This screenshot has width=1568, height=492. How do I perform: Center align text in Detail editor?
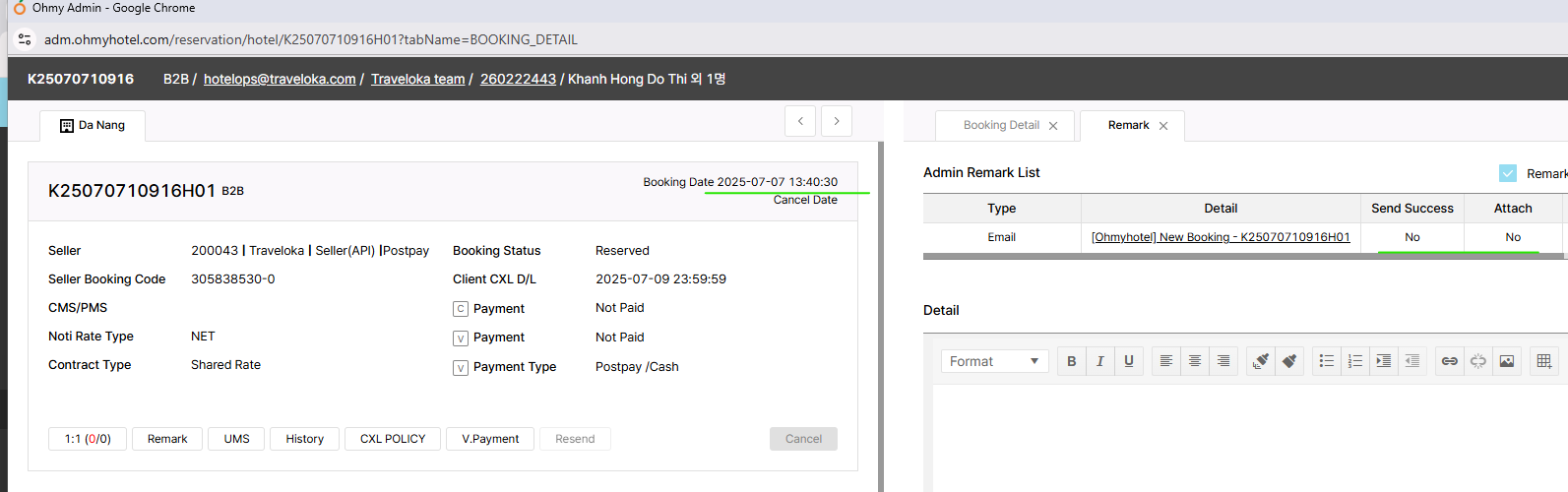[1195, 361]
